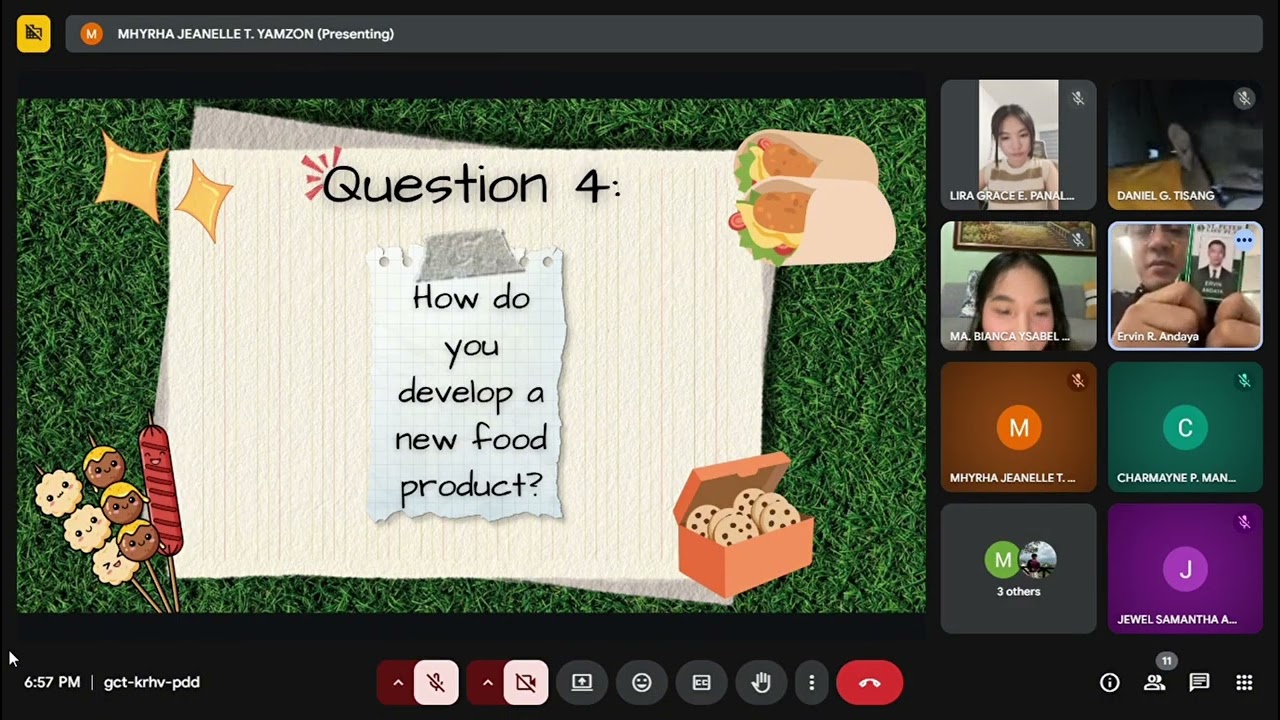
Task: Click the gct-krhv-pdd meeting code
Action: (x=152, y=682)
